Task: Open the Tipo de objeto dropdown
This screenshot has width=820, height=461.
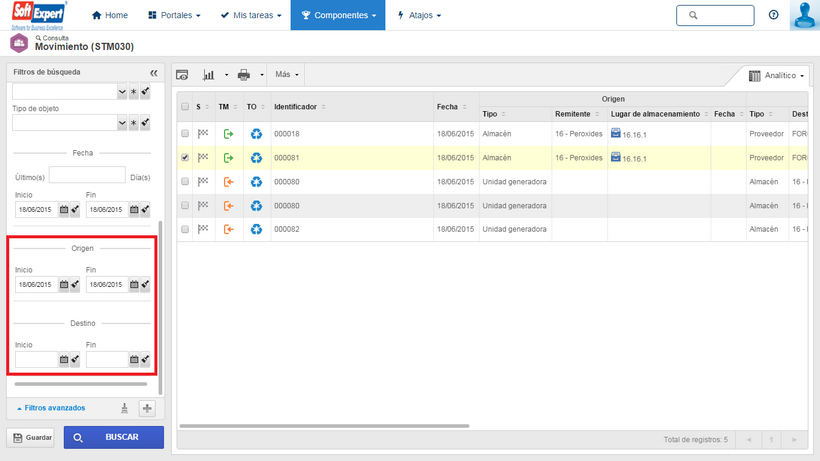Action: click(122, 123)
